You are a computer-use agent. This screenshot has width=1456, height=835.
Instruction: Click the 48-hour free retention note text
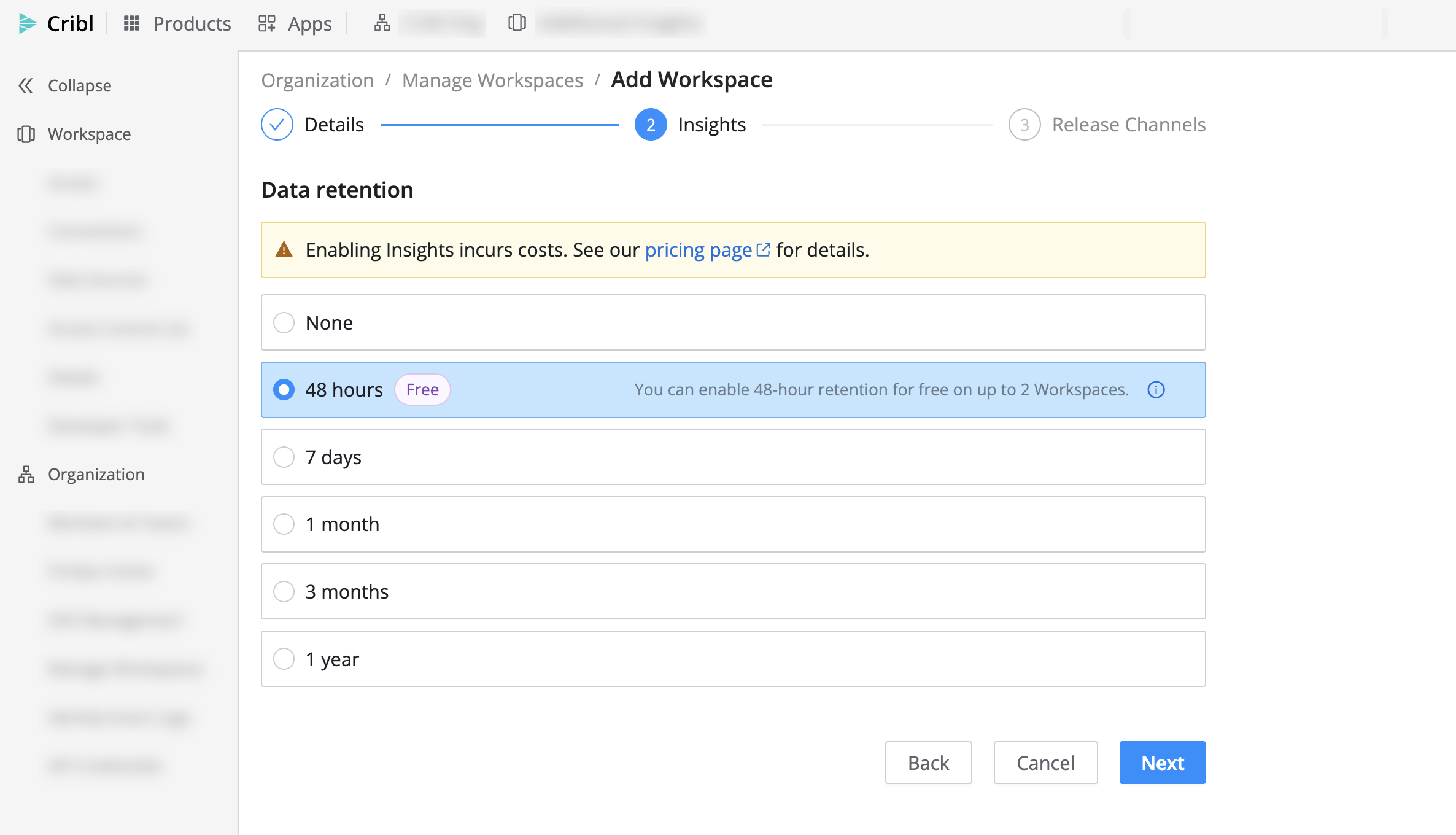881,390
